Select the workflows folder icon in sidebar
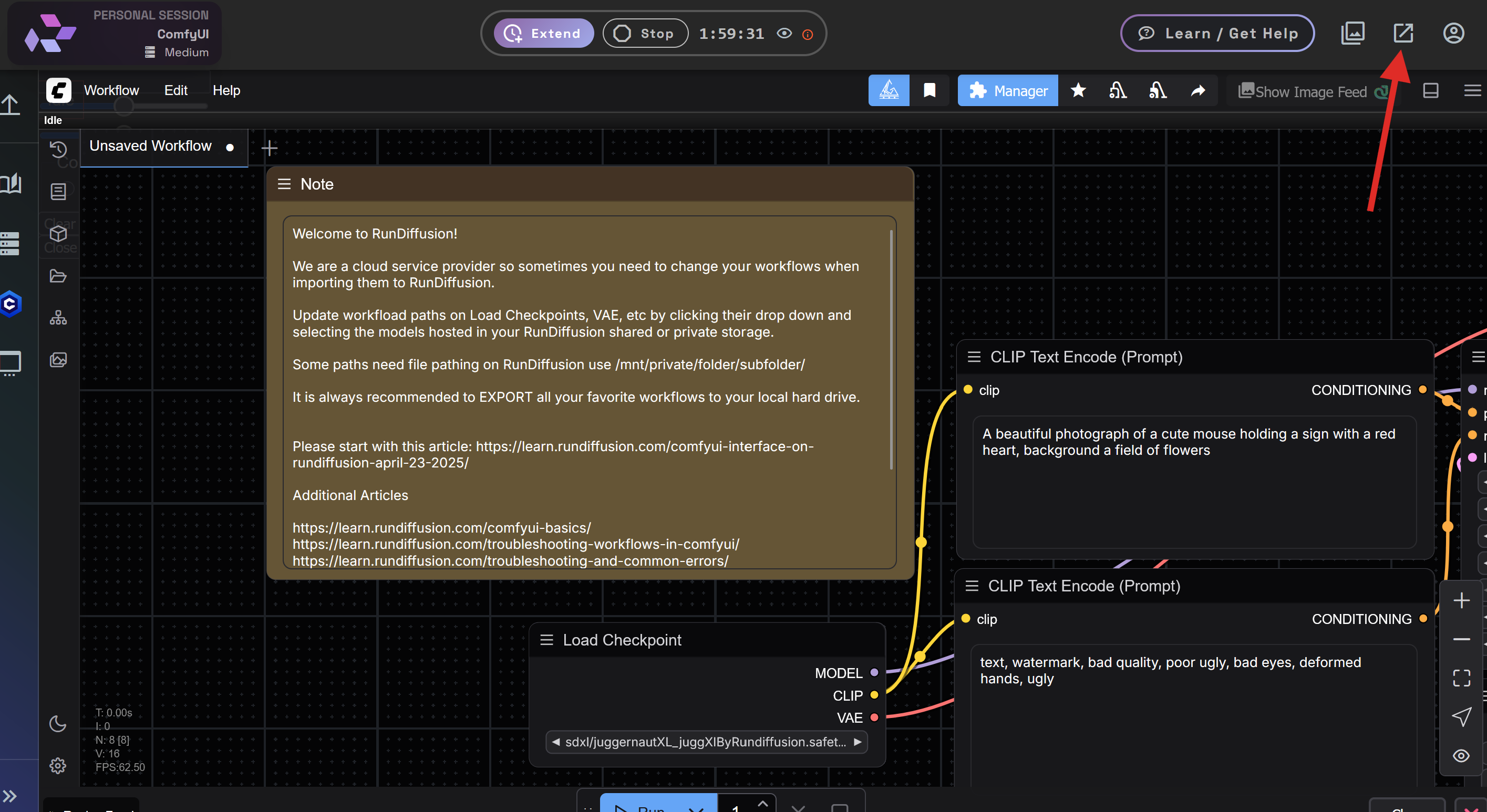This screenshot has width=1487, height=812. pos(58,276)
